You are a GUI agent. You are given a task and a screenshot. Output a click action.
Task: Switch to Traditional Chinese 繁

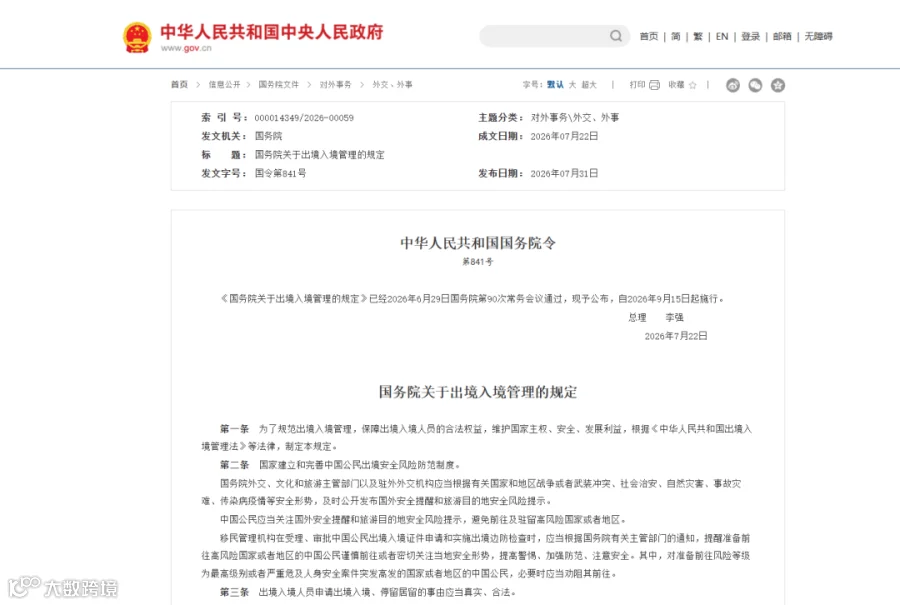[x=698, y=36]
